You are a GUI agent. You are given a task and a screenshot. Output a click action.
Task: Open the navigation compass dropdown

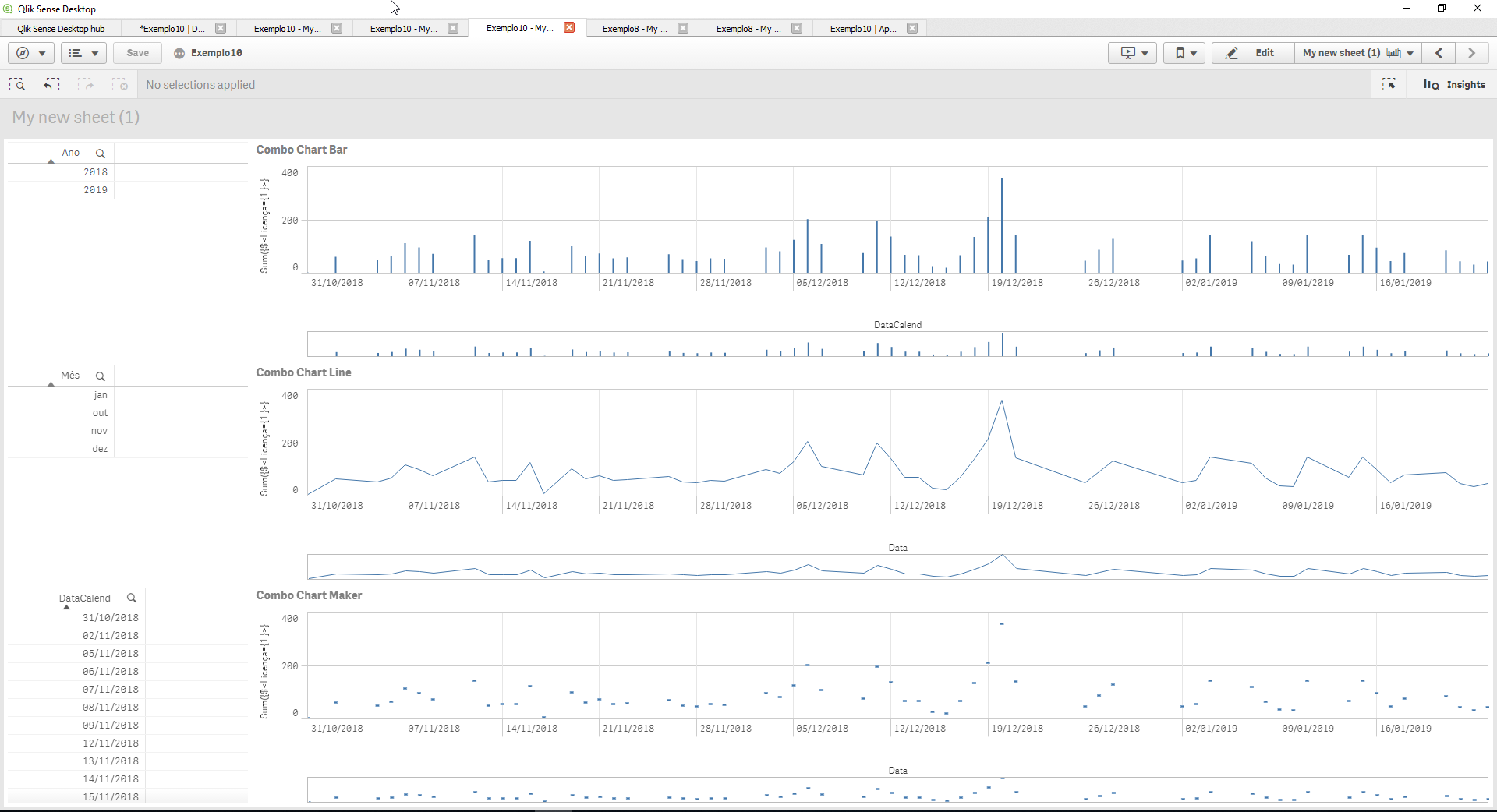pyautogui.click(x=30, y=53)
